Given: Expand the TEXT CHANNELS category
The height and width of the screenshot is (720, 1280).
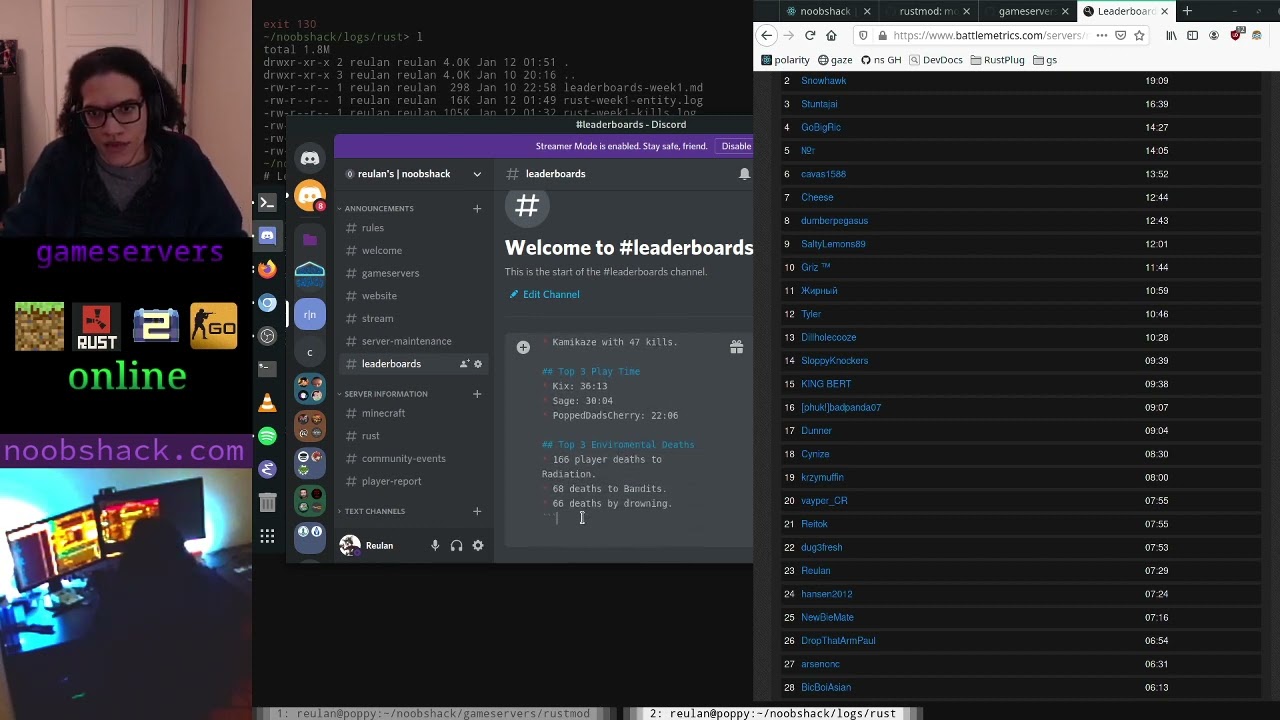Looking at the screenshot, I should tap(370, 511).
